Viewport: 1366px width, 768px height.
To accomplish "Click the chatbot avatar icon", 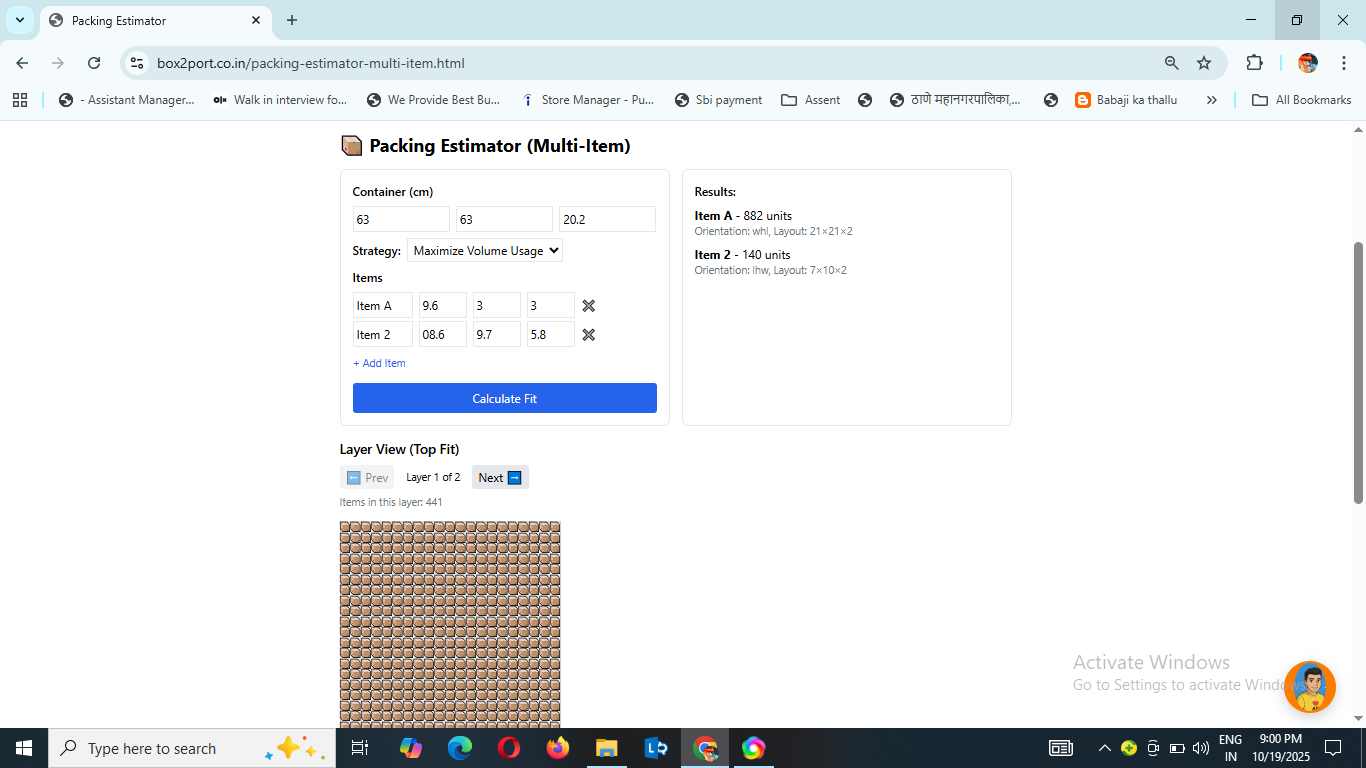I will pos(1310,687).
